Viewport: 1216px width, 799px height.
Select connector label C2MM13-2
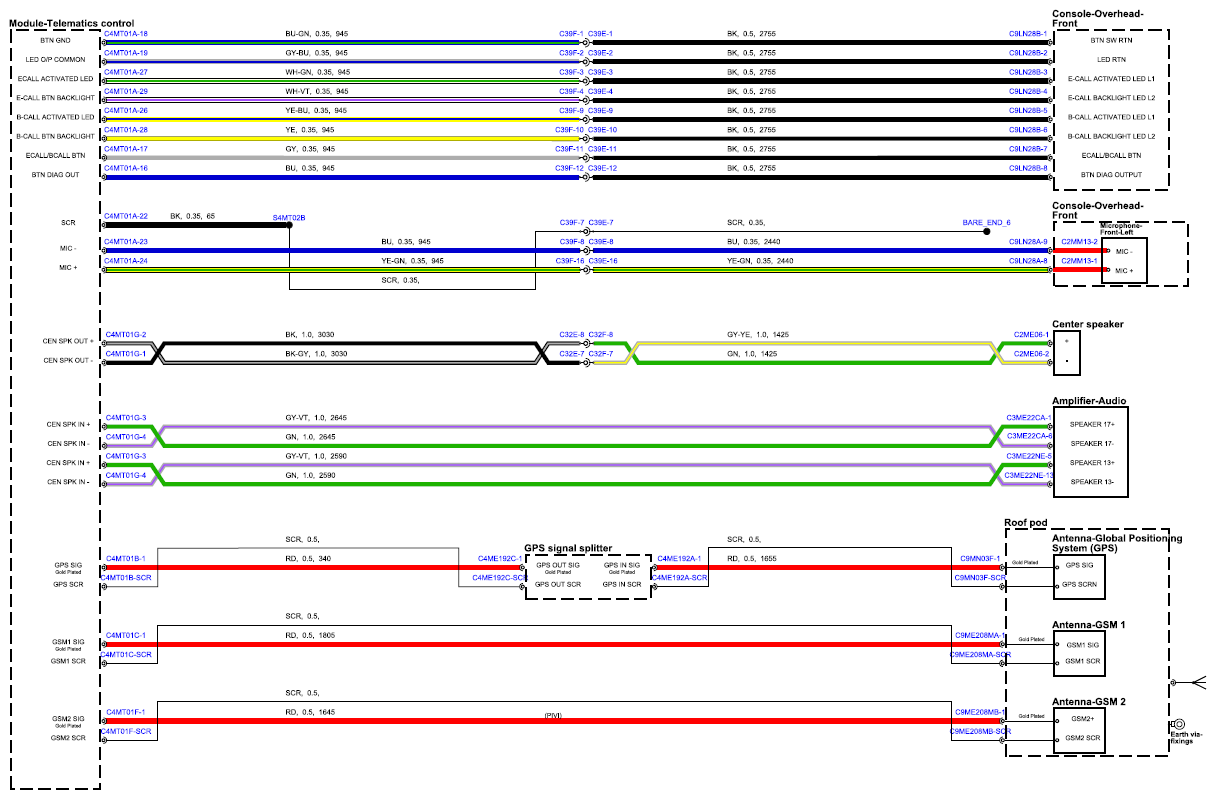pyautogui.click(x=1079, y=242)
